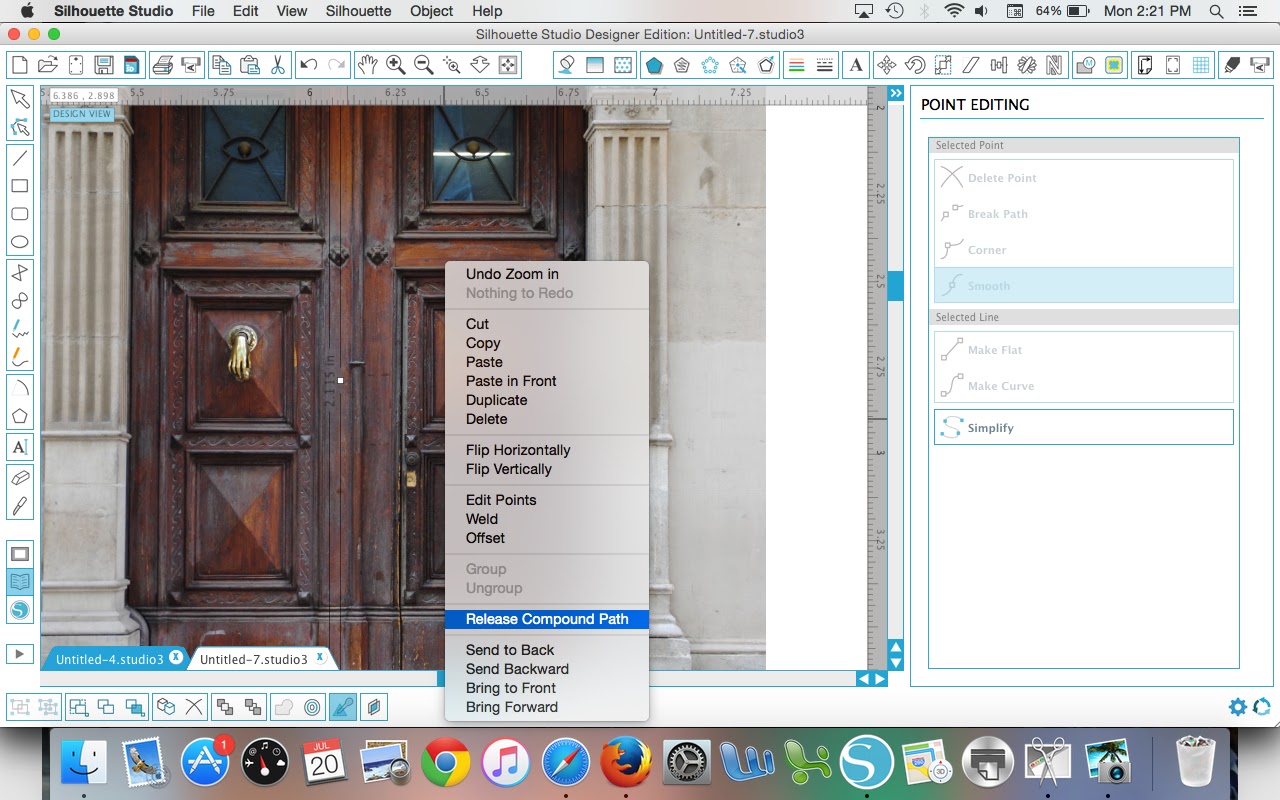The height and width of the screenshot is (800, 1280).
Task: Open the Cut Settings blade icon
Action: [x=1233, y=65]
